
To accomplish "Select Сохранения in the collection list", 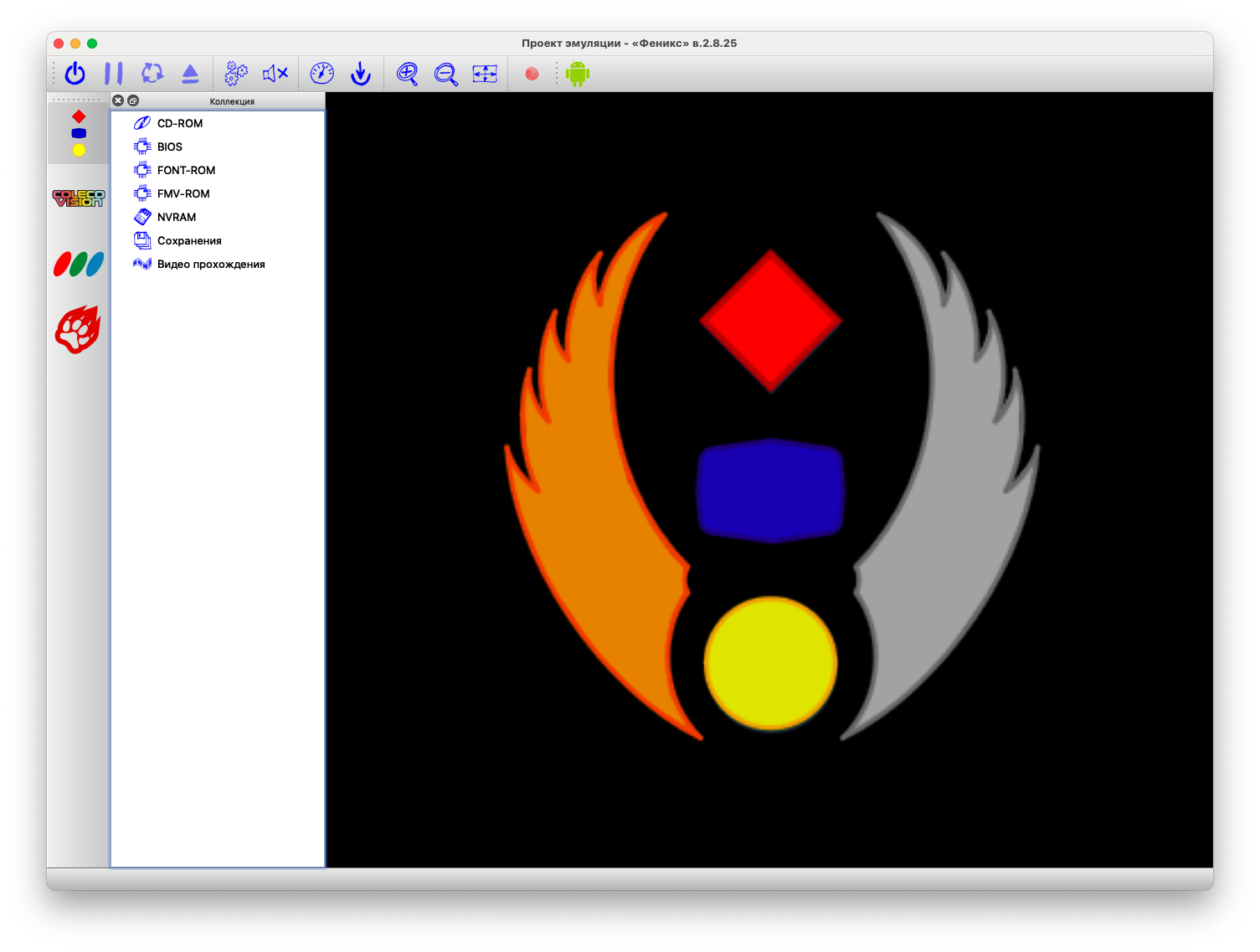I will [x=189, y=240].
